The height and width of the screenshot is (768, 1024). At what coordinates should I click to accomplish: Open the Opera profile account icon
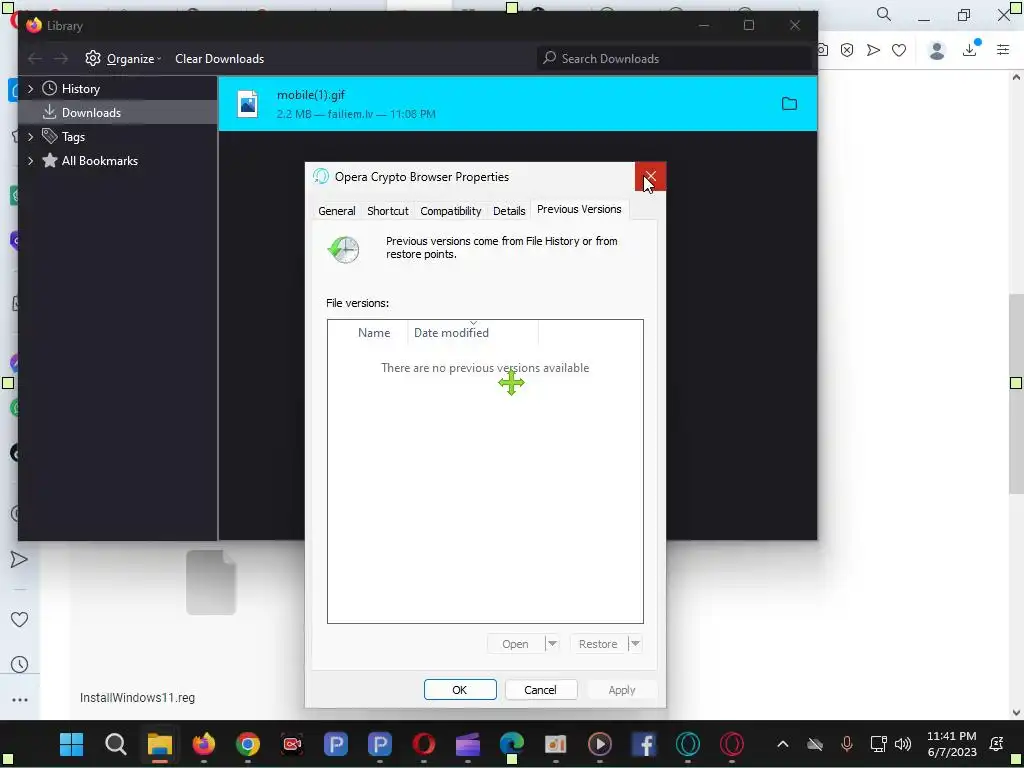[937, 50]
